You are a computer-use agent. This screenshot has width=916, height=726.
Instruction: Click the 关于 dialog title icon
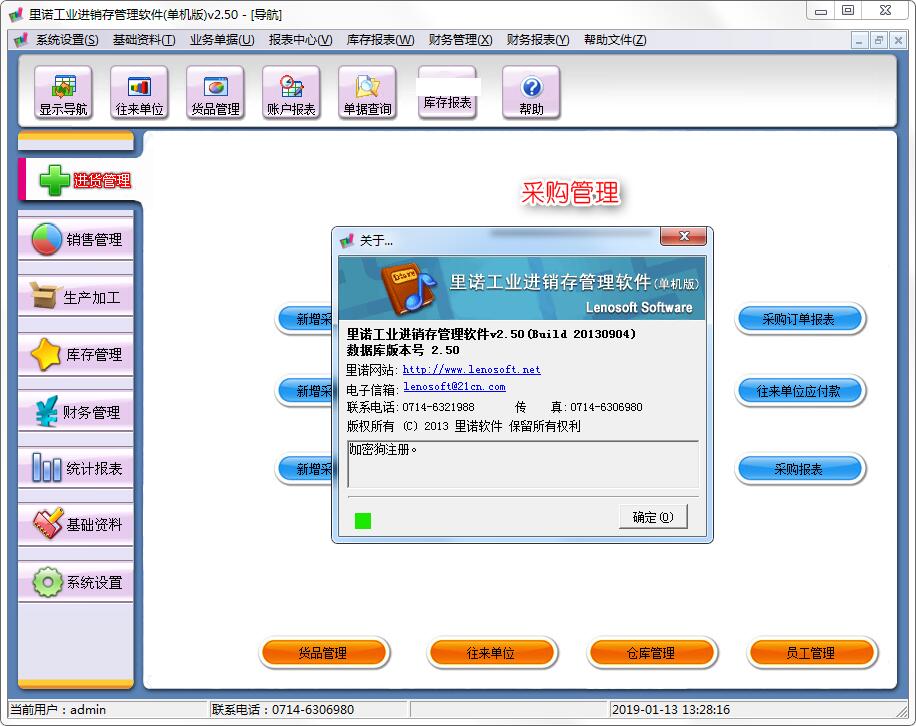(347, 240)
